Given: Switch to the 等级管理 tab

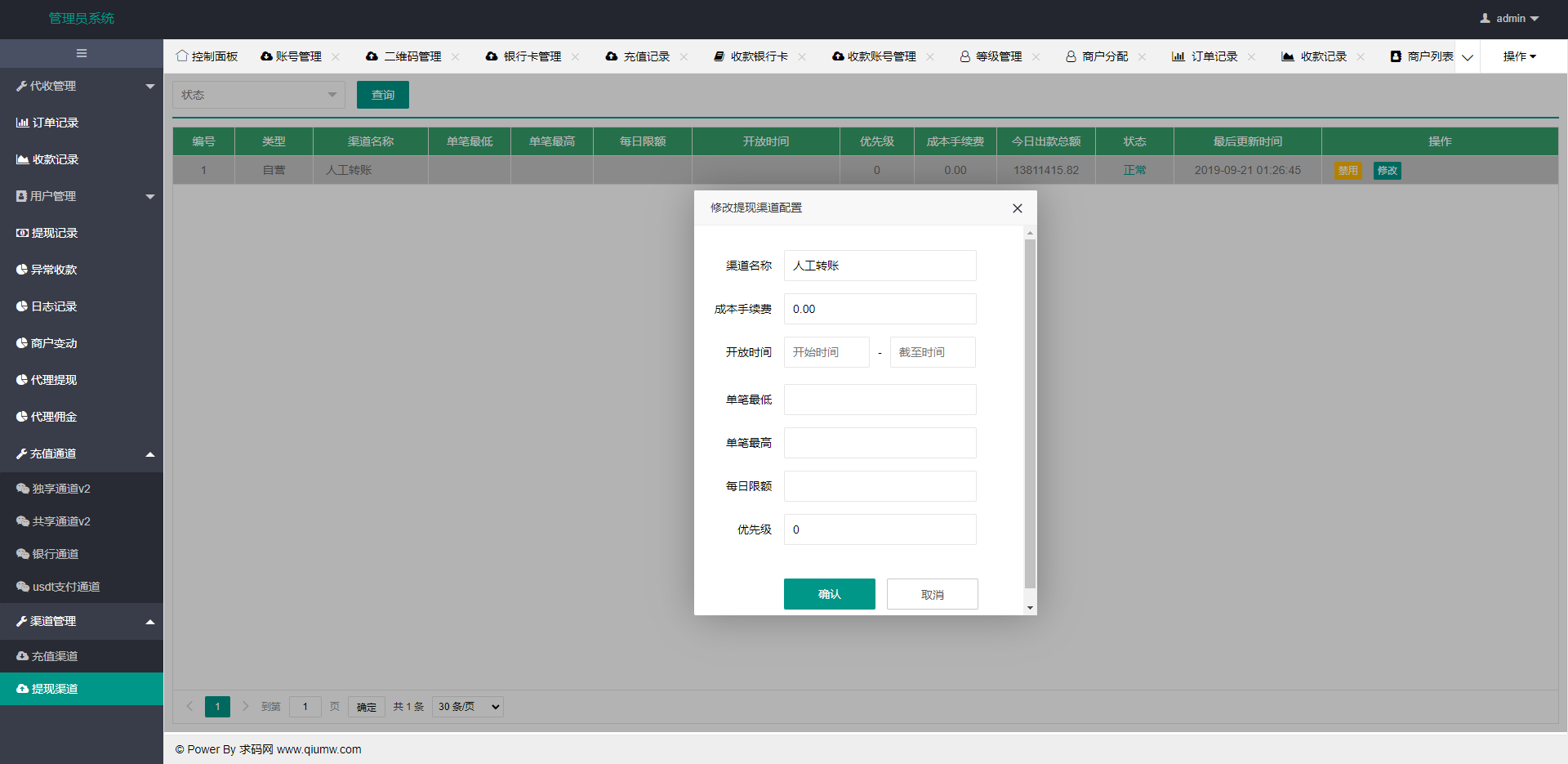Looking at the screenshot, I should [x=998, y=56].
